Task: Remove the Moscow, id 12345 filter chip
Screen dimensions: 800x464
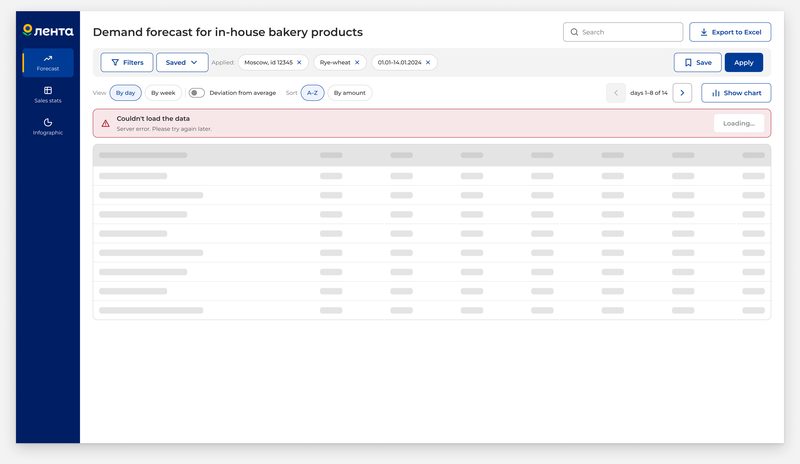Action: tap(299, 62)
